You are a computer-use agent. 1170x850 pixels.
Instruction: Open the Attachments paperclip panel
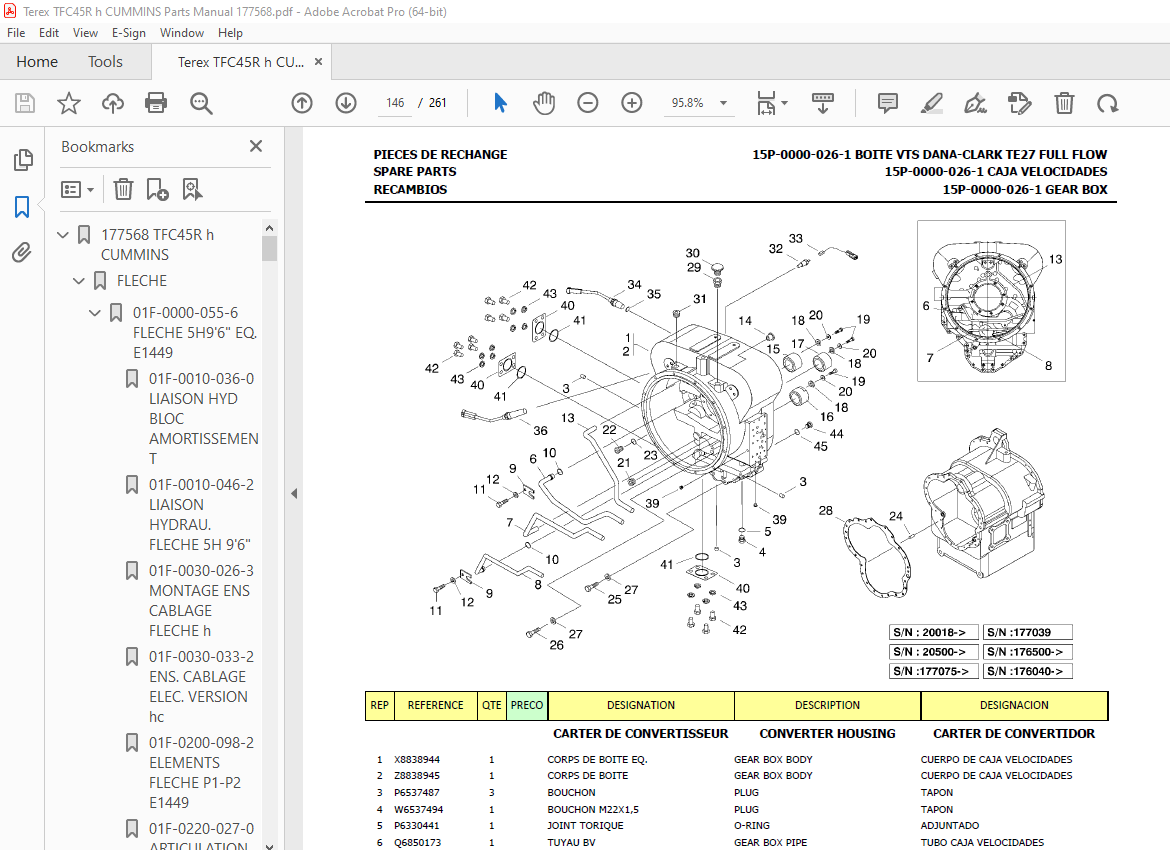point(22,252)
